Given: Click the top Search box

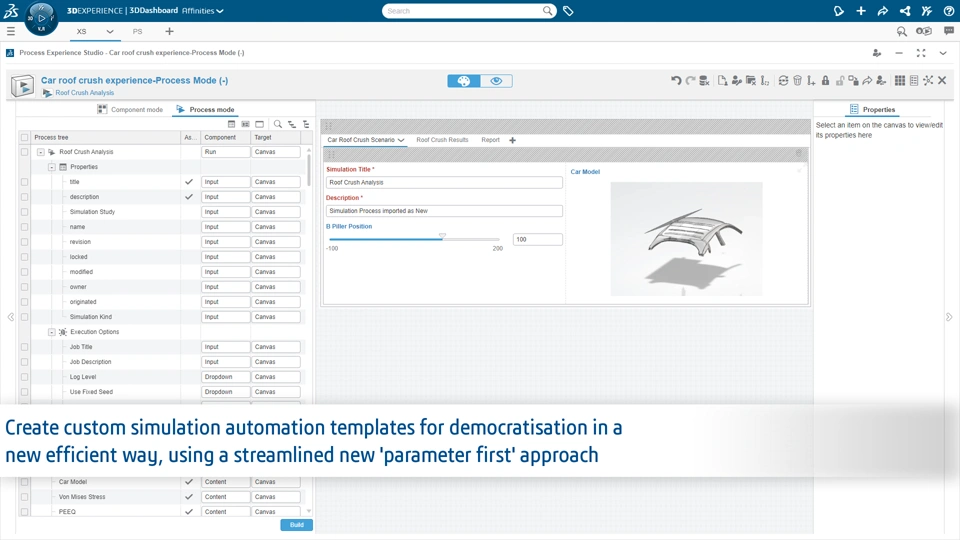Looking at the screenshot, I should [x=469, y=11].
